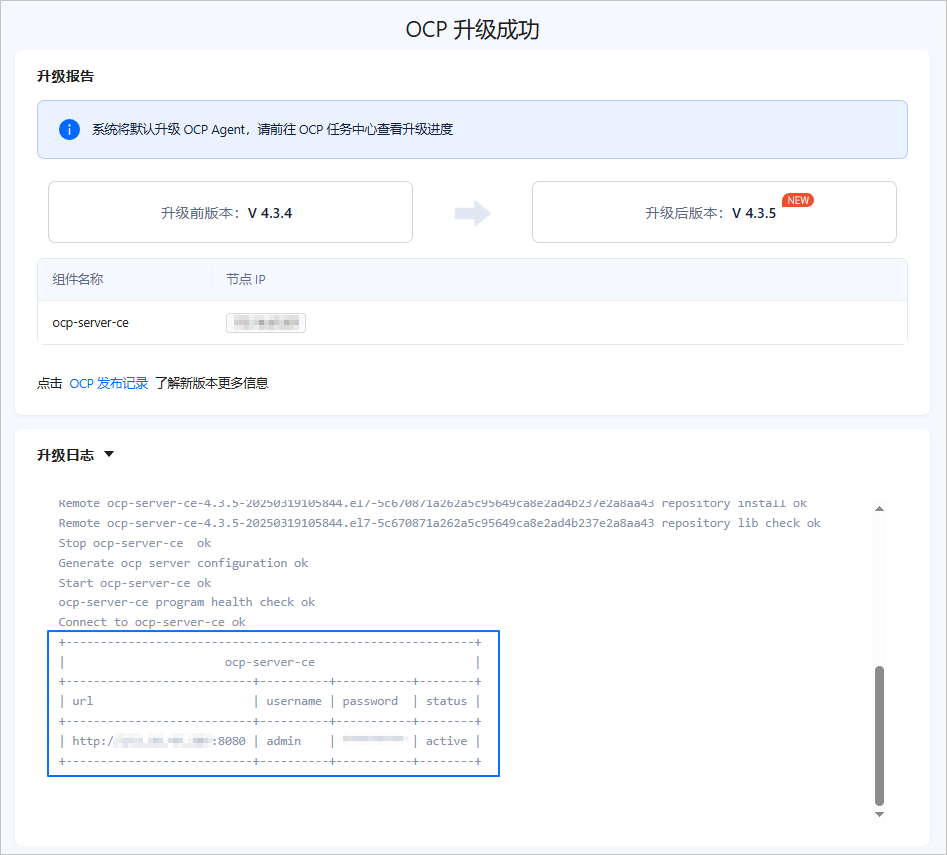Click the 节点 IP column header
947x855 pixels.
(x=246, y=279)
